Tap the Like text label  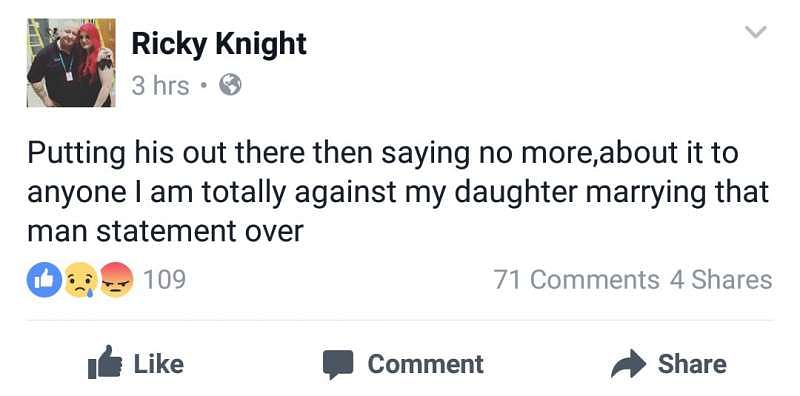(x=159, y=364)
